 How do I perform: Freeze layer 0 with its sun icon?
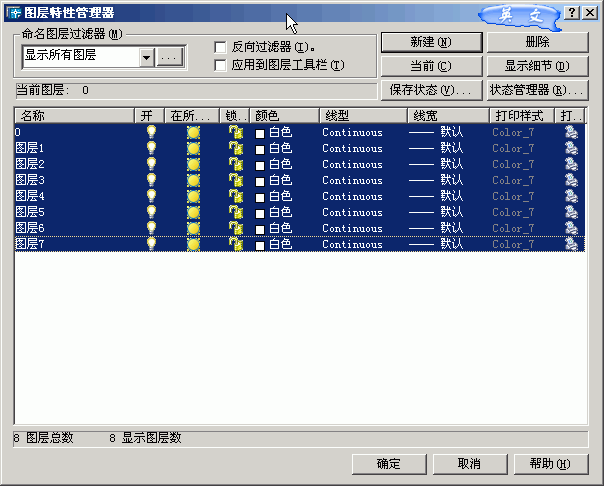tap(193, 132)
